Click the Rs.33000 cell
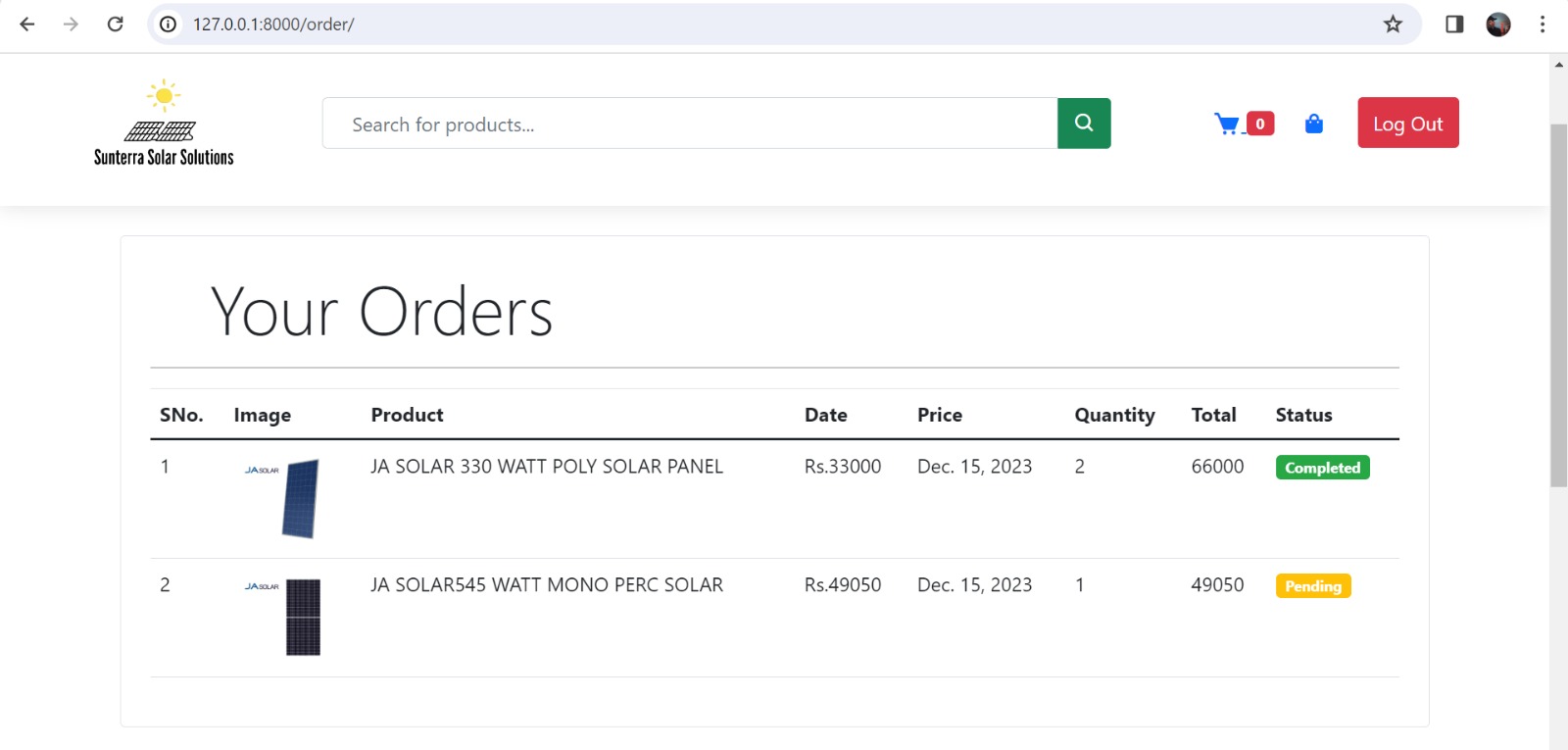Screen dimensions: 1568x750 [x=843, y=467]
